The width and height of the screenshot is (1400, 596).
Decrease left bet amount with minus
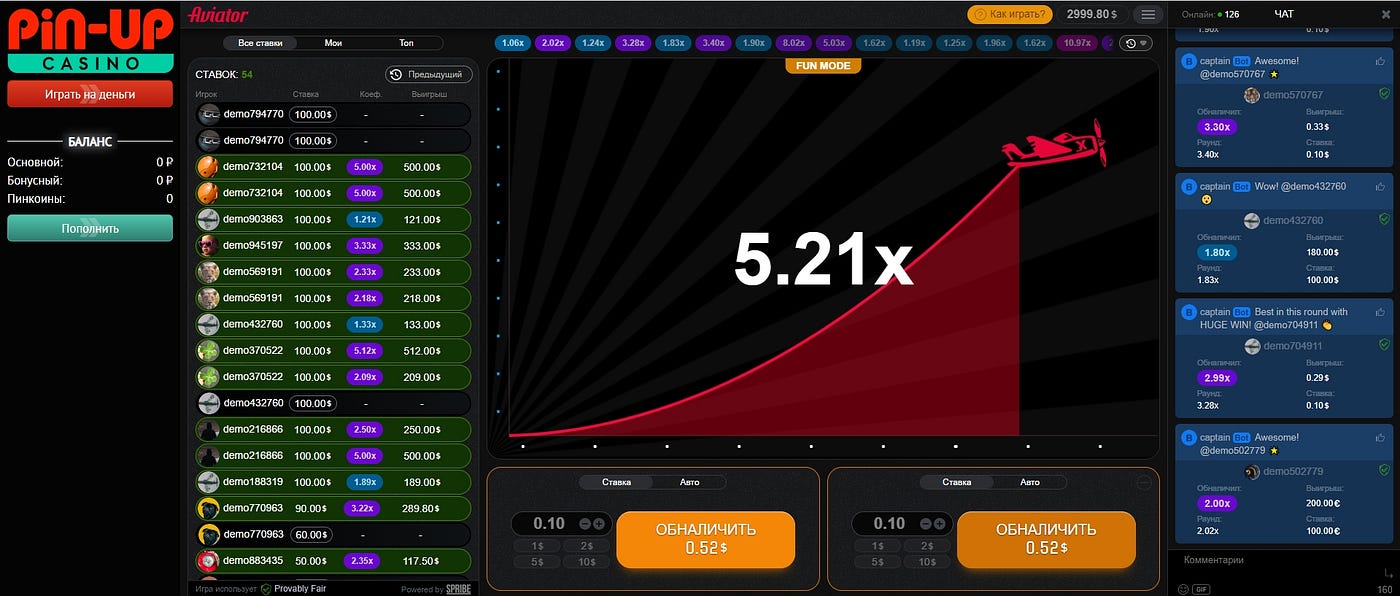pos(585,524)
